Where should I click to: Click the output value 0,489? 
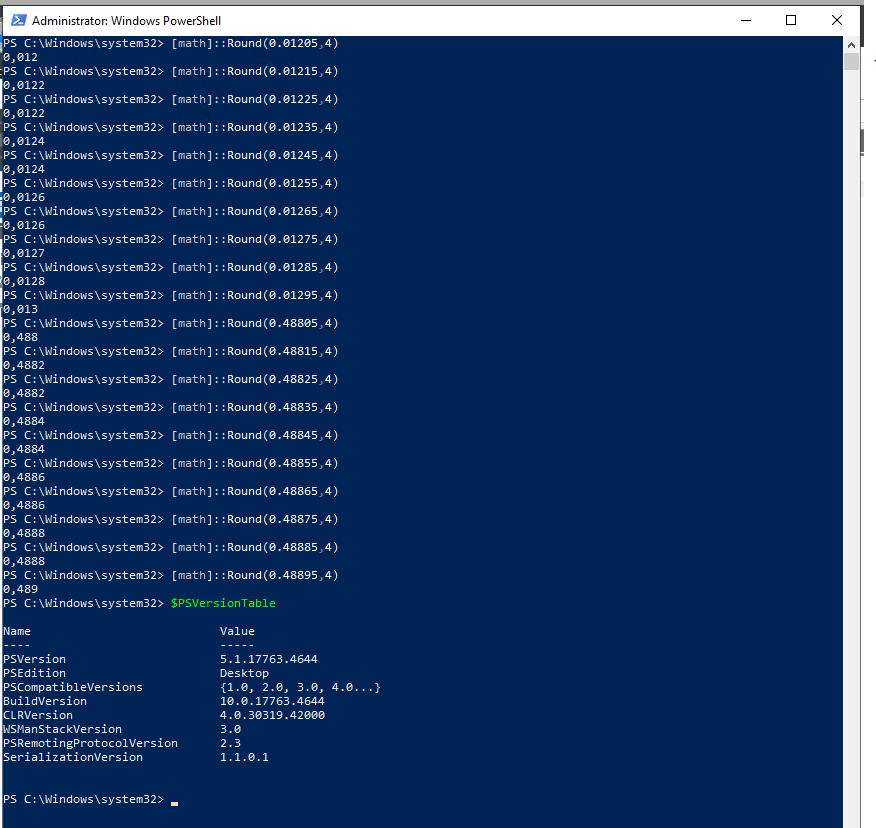click(21, 589)
